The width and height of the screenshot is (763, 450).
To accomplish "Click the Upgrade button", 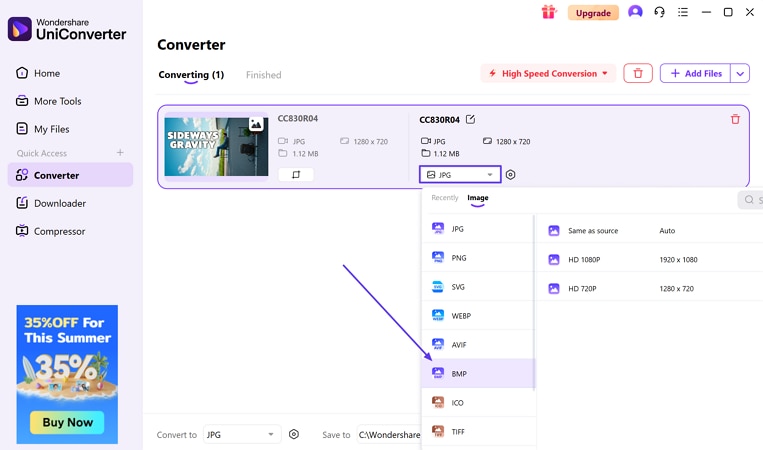I will click(x=593, y=13).
